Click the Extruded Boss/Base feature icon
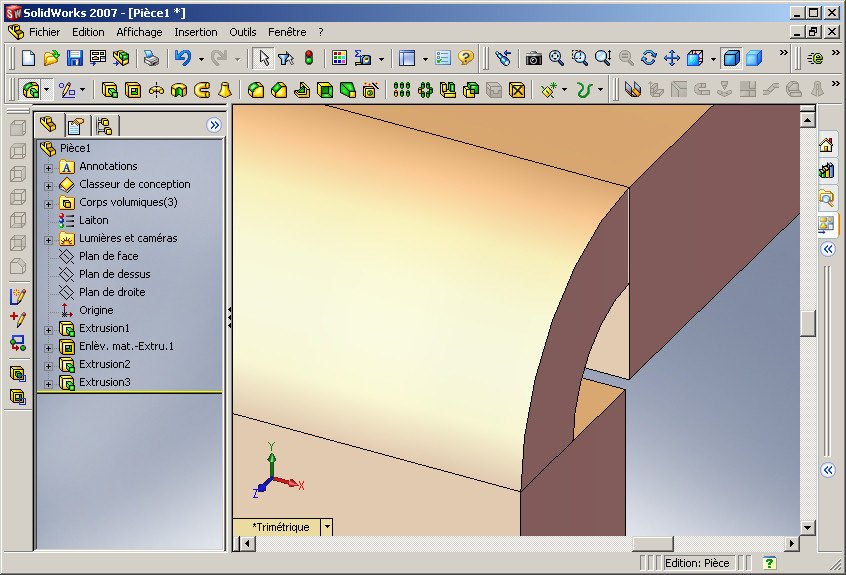 (110, 90)
